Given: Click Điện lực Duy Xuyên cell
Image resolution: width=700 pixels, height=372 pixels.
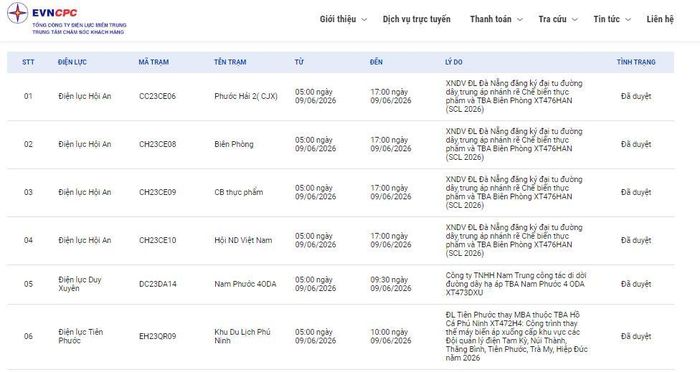Looking at the screenshot, I should point(79,284).
